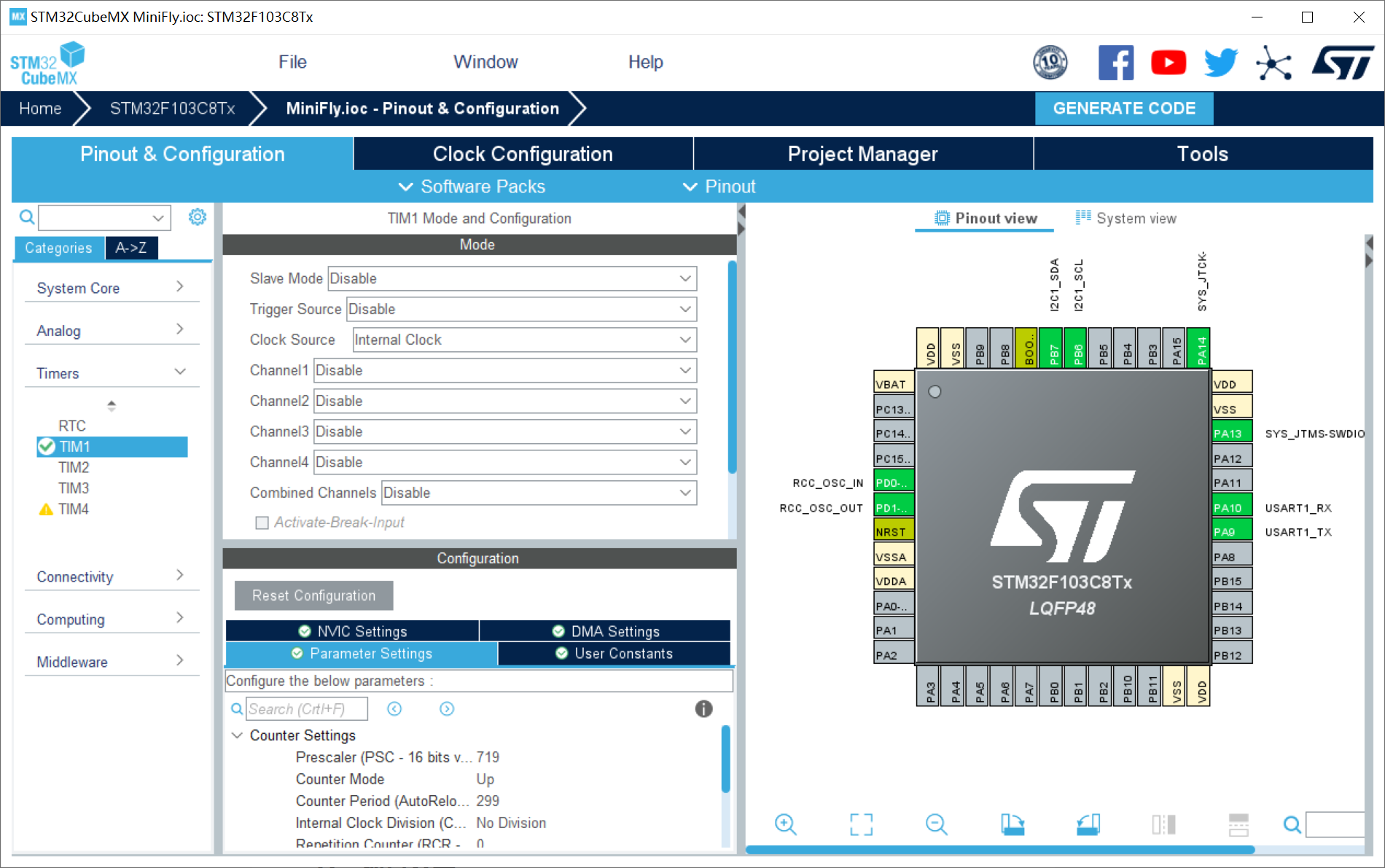Click the STM32CubeMX logo
This screenshot has height=868, width=1385.
click(x=47, y=64)
